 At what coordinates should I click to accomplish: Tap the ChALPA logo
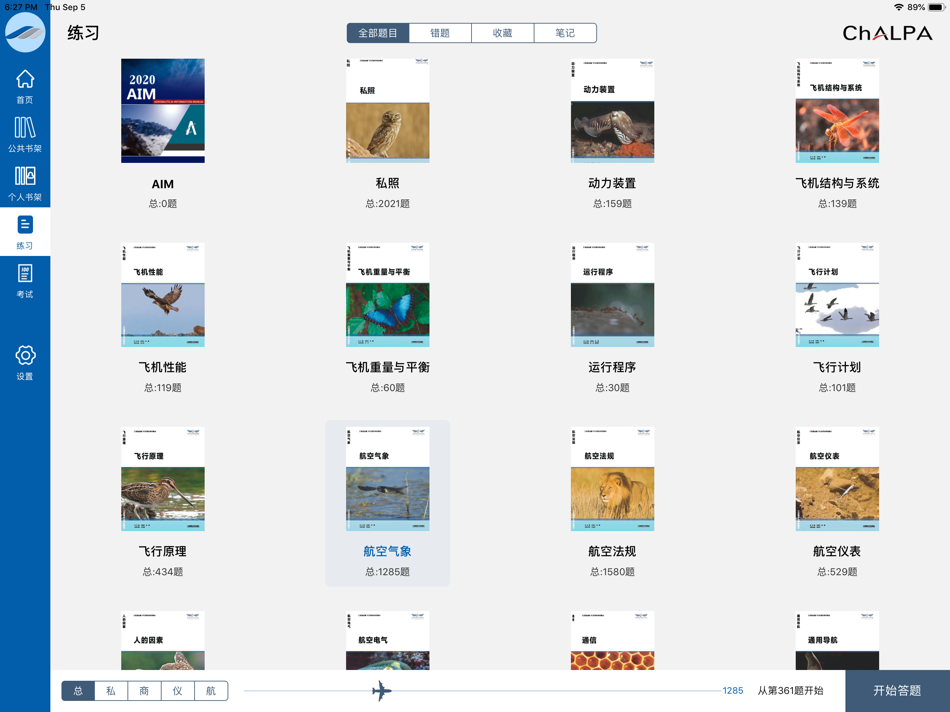click(888, 33)
